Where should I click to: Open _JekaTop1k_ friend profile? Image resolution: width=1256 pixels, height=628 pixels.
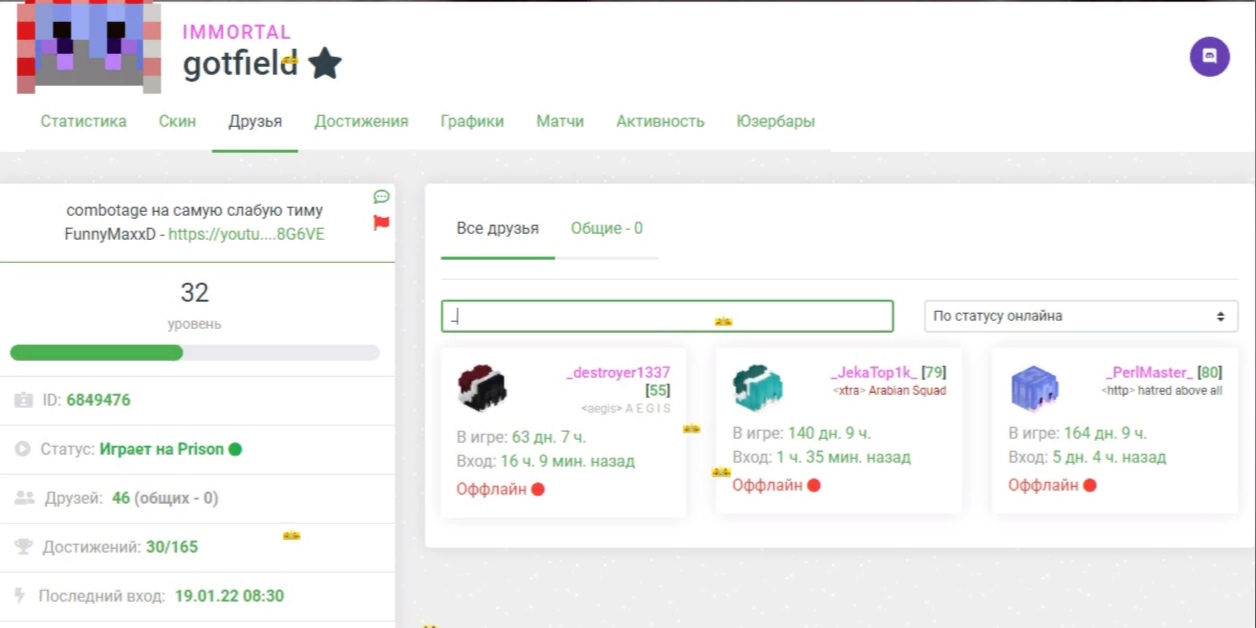pos(874,372)
